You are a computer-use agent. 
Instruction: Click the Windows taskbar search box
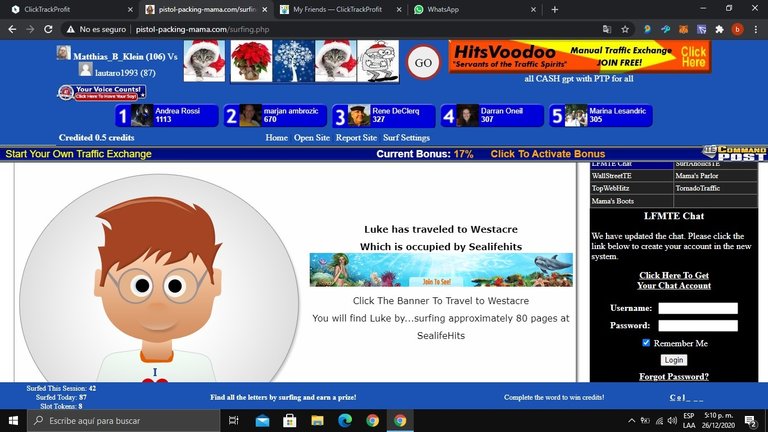coord(123,421)
